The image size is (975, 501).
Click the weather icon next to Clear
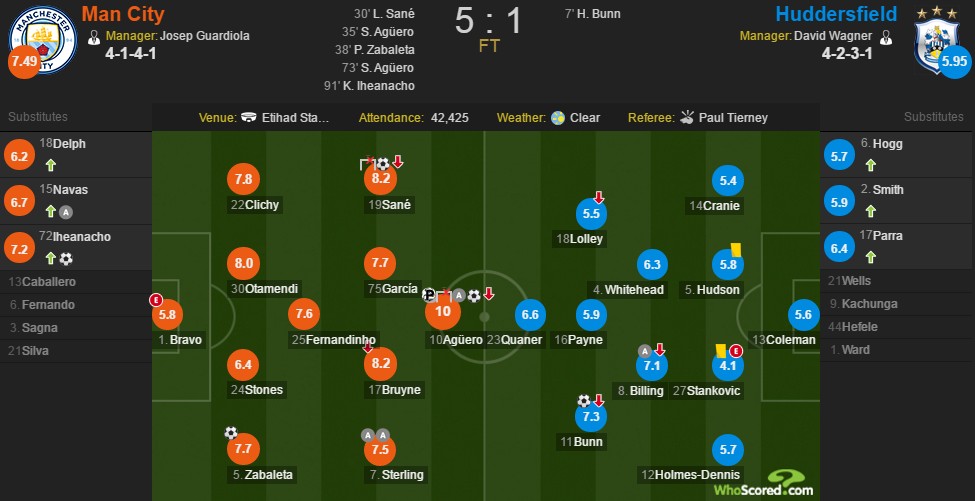(x=558, y=117)
